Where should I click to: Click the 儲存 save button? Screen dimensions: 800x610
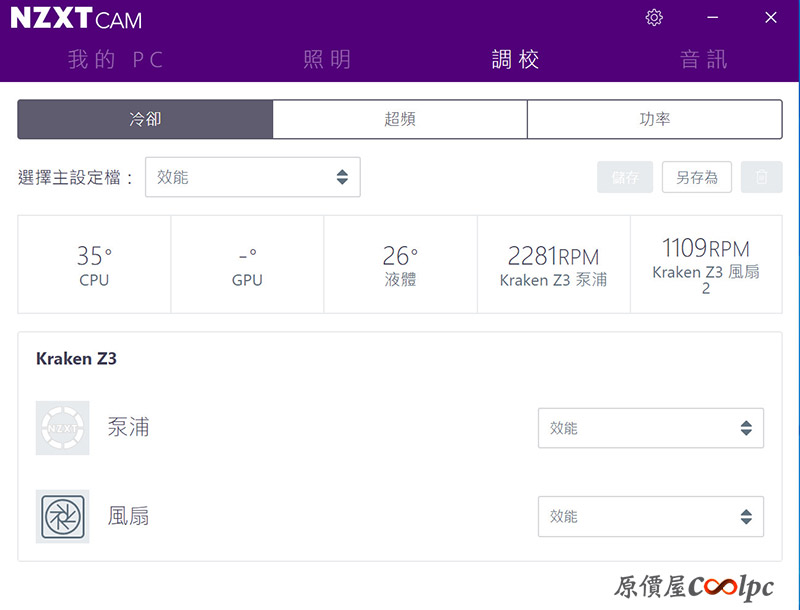[625, 177]
